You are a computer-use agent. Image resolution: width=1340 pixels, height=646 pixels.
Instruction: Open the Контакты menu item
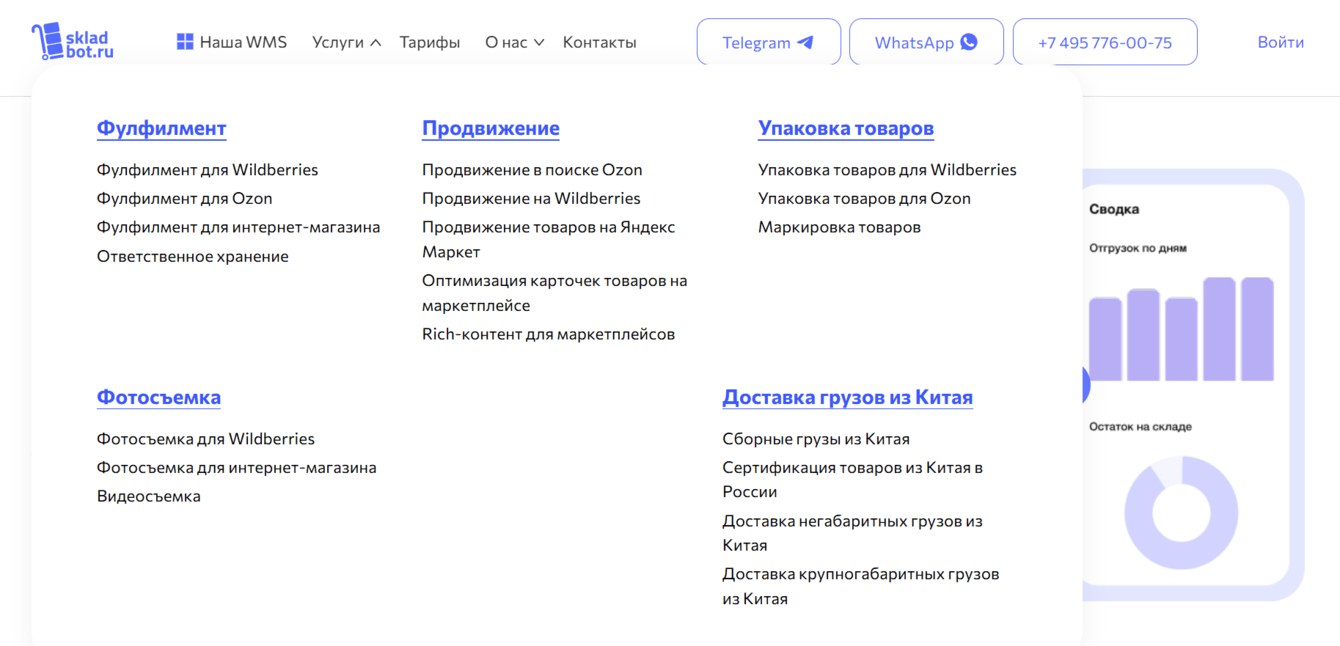point(599,42)
